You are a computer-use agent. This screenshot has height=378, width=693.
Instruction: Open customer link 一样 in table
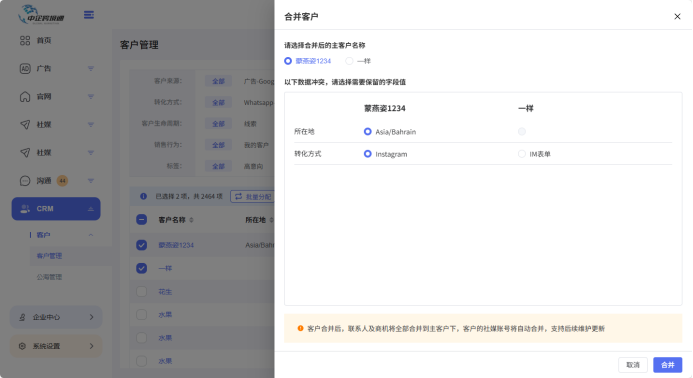point(165,268)
